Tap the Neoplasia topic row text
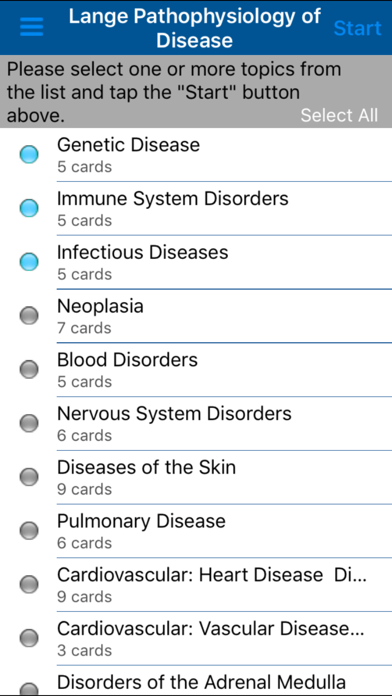This screenshot has height=696, width=392. (x=100, y=306)
